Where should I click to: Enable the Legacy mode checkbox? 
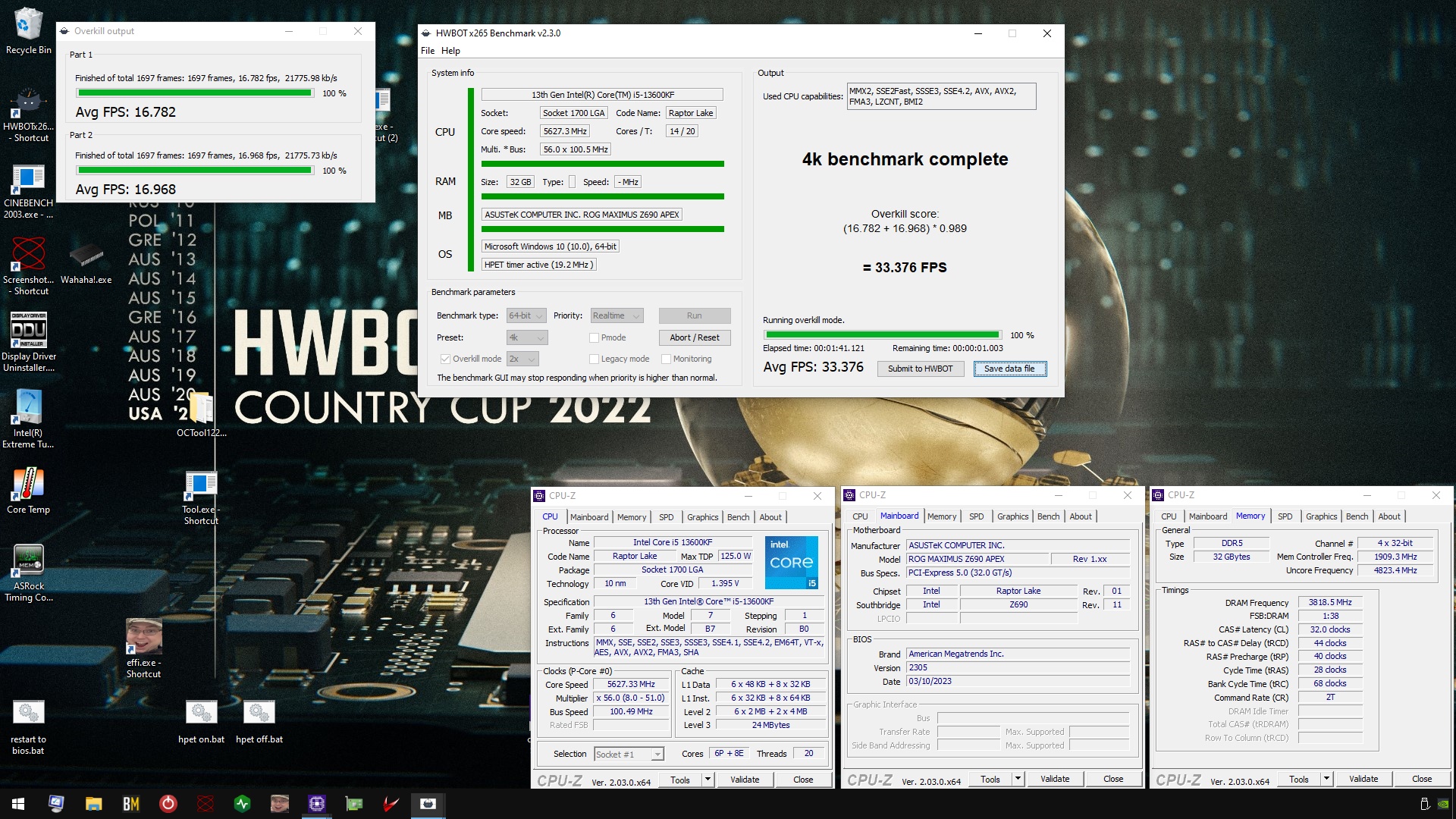click(594, 359)
